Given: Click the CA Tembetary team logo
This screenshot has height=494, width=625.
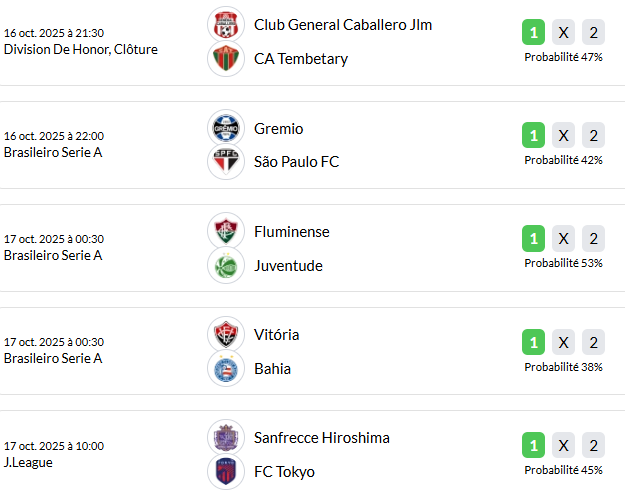Looking at the screenshot, I should [x=226, y=59].
